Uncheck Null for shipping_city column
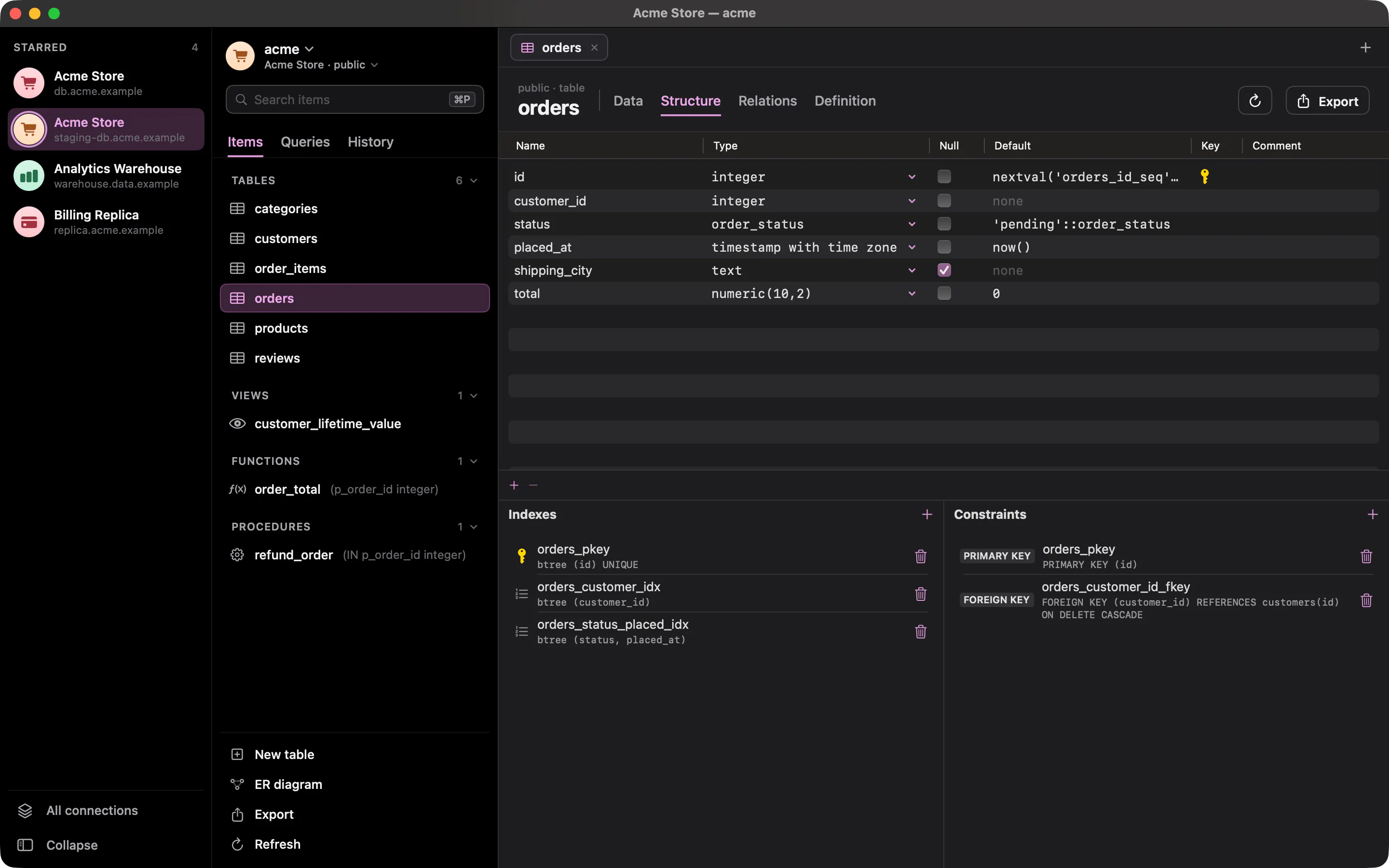Image resolution: width=1389 pixels, height=868 pixels. pos(944,271)
